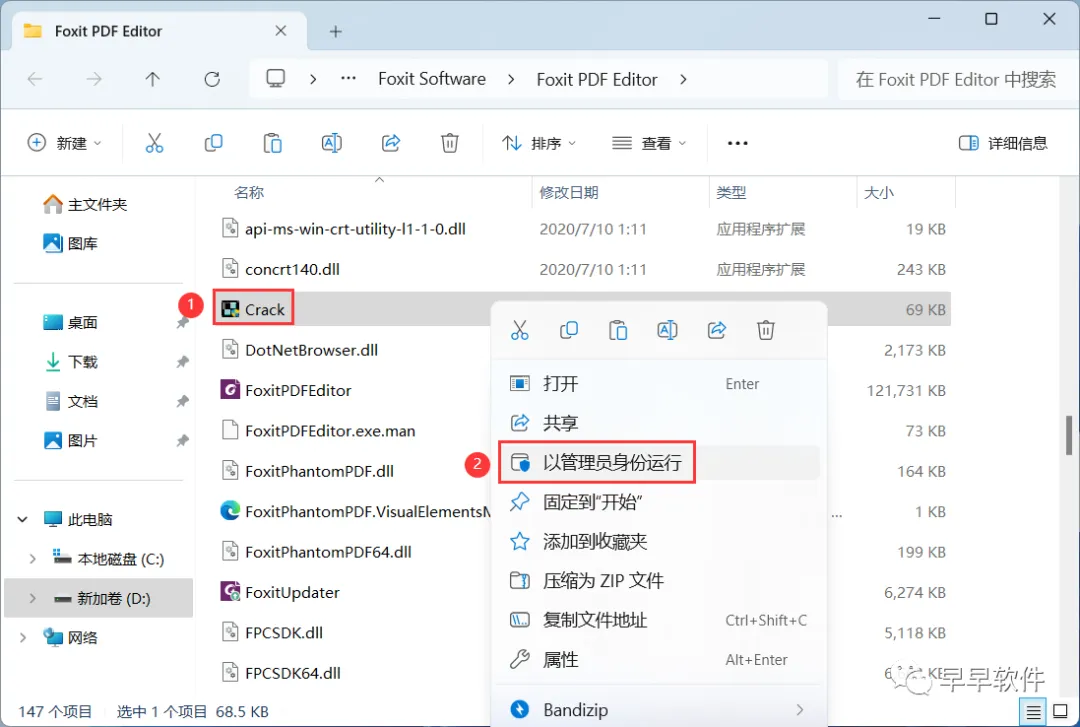This screenshot has width=1080, height=727.
Task: Open 主文件夹 in the sidebar
Action: click(85, 204)
